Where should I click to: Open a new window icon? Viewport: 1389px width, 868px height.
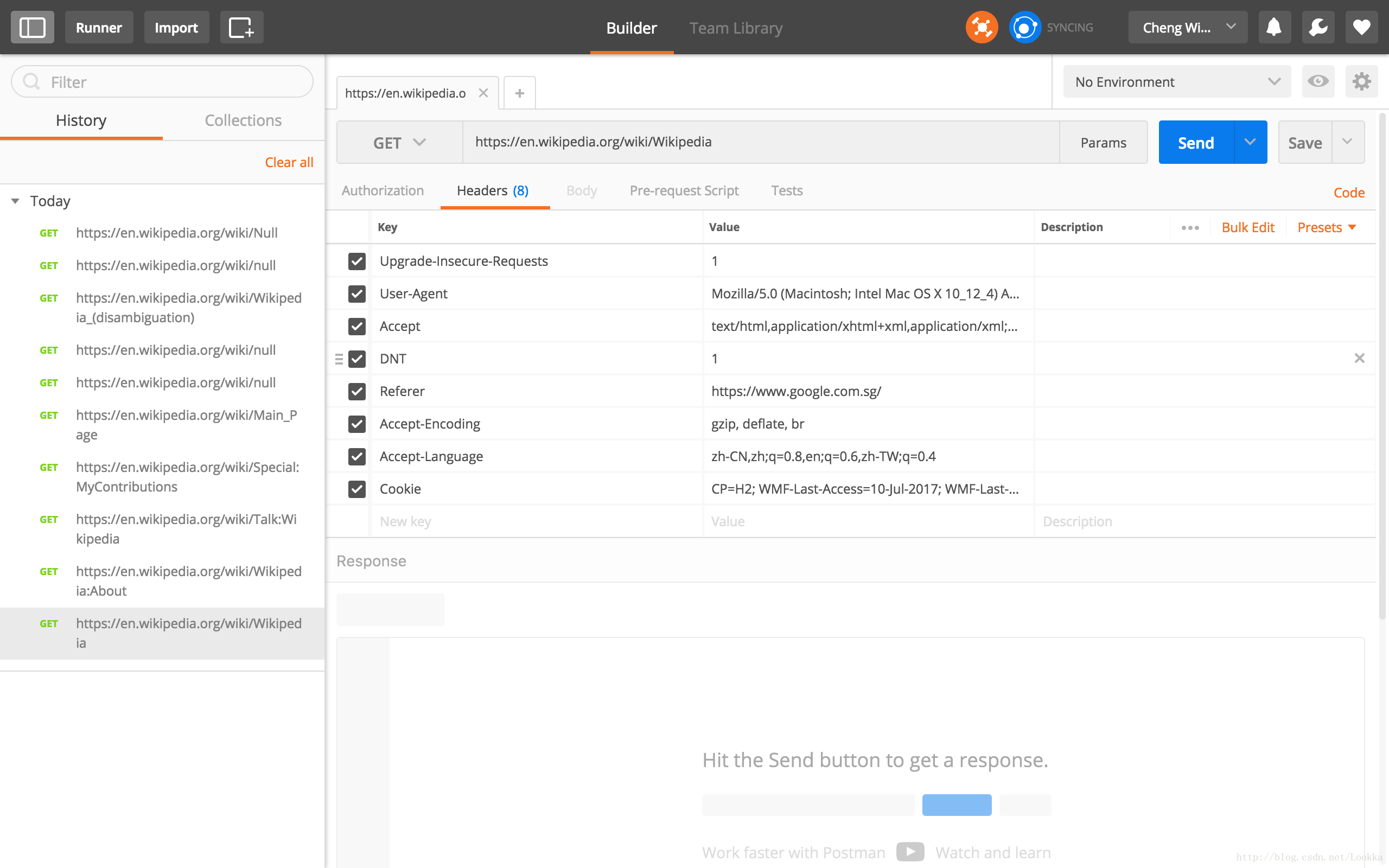tap(241, 27)
